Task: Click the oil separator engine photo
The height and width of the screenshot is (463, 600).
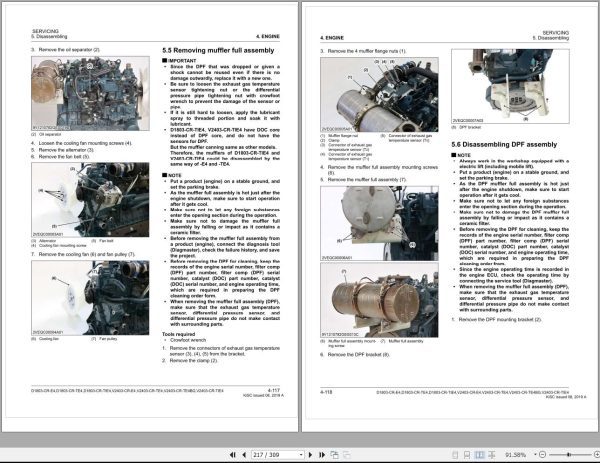Action: pos(90,93)
